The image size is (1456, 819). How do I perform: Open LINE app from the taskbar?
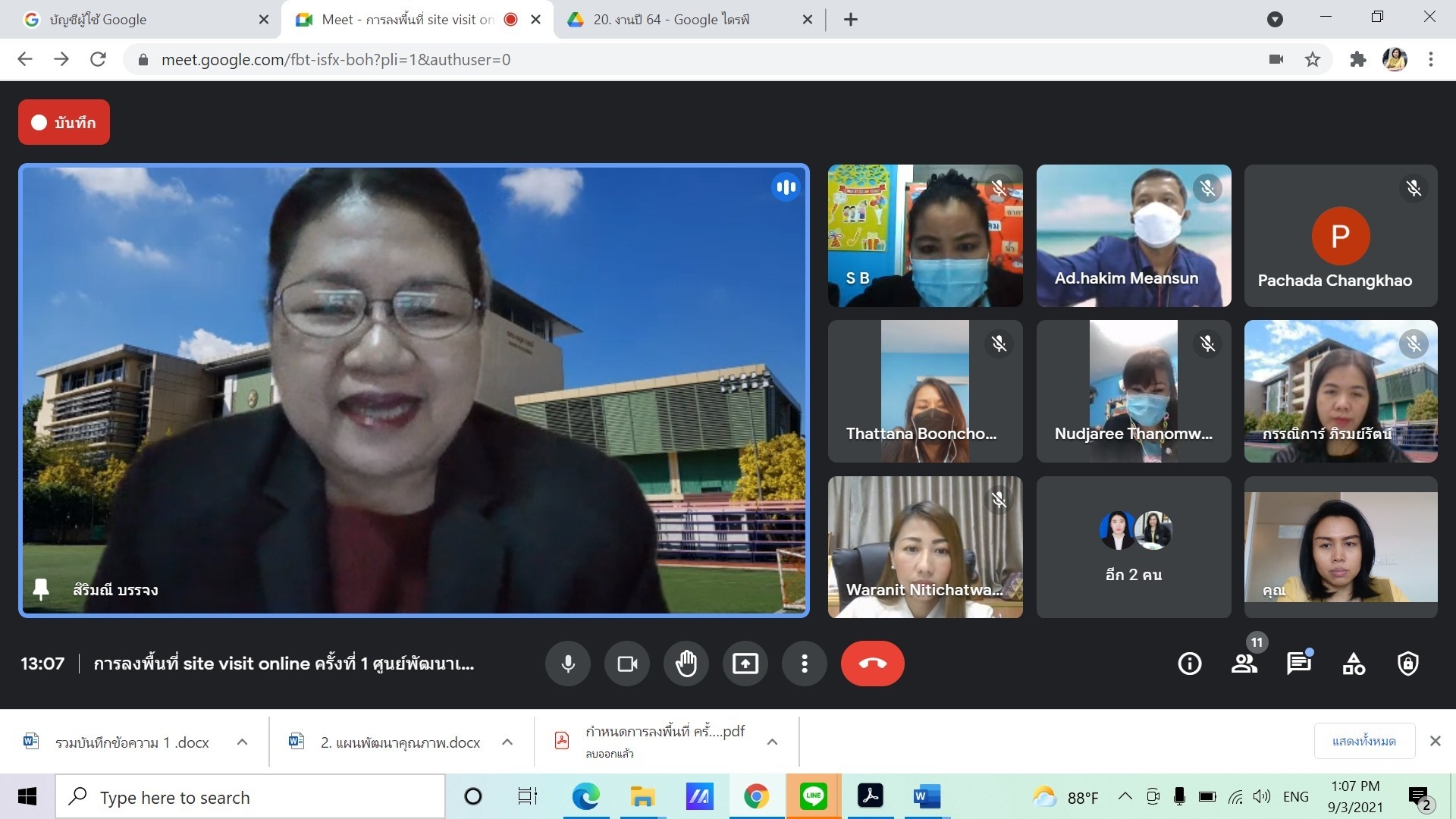813,796
